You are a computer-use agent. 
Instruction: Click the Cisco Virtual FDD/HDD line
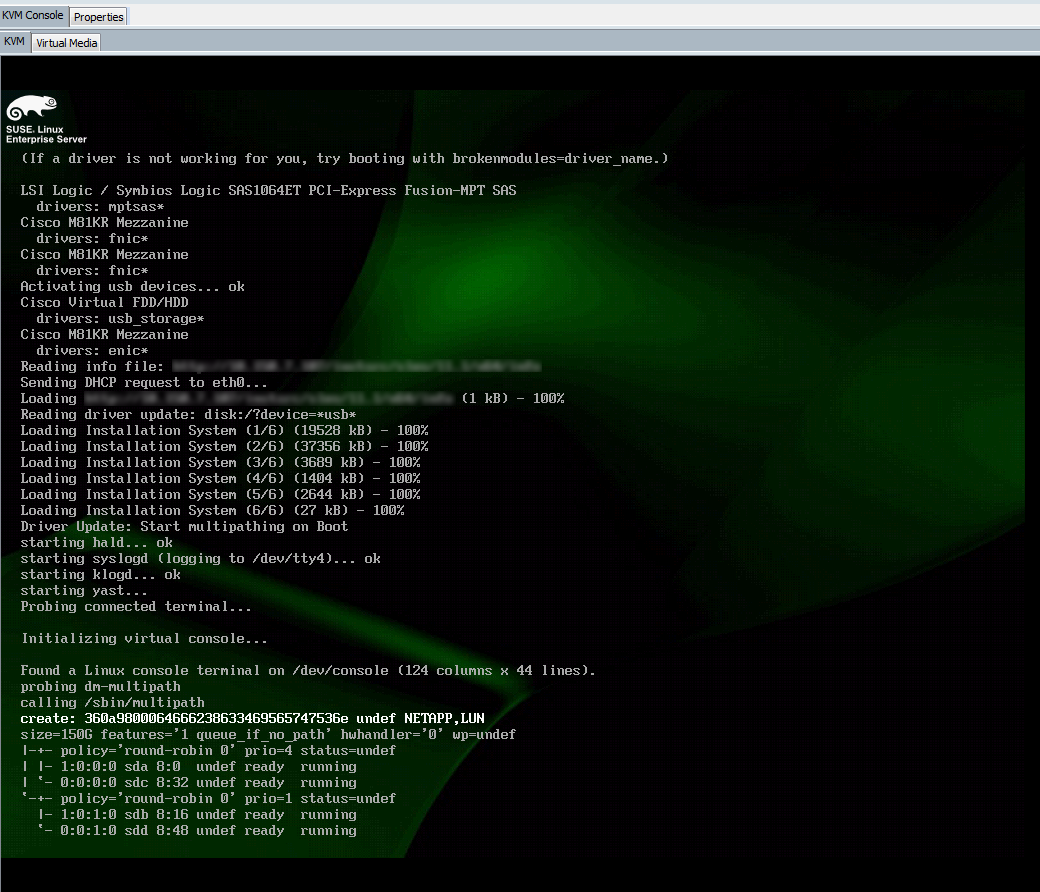click(x=104, y=302)
